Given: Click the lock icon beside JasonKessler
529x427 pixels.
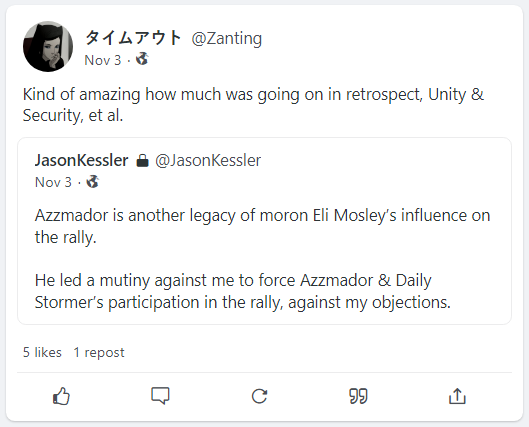Looking at the screenshot, I should pos(142,161).
